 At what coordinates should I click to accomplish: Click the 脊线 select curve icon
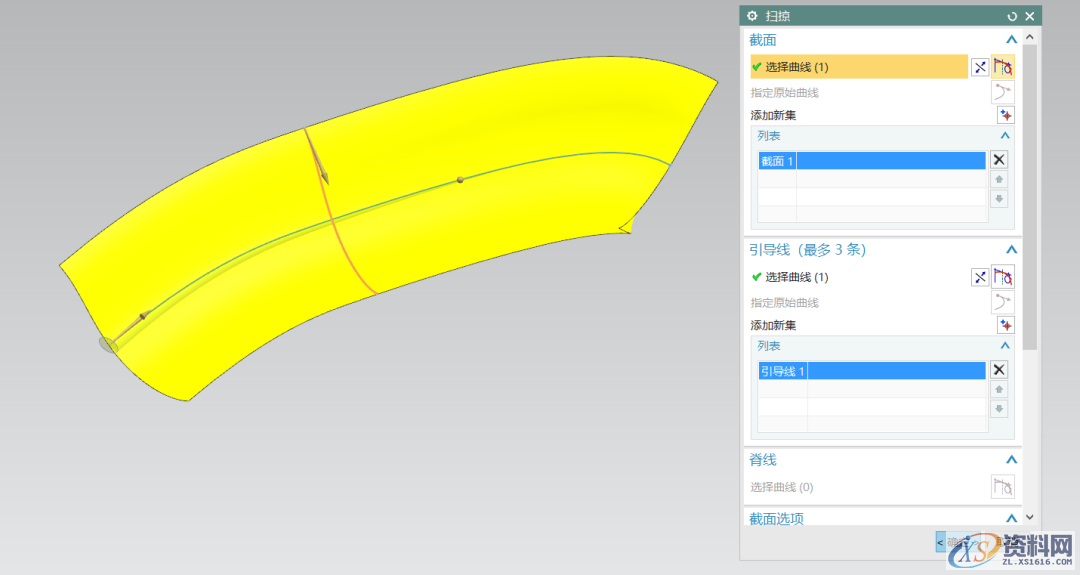pyautogui.click(x=1002, y=487)
